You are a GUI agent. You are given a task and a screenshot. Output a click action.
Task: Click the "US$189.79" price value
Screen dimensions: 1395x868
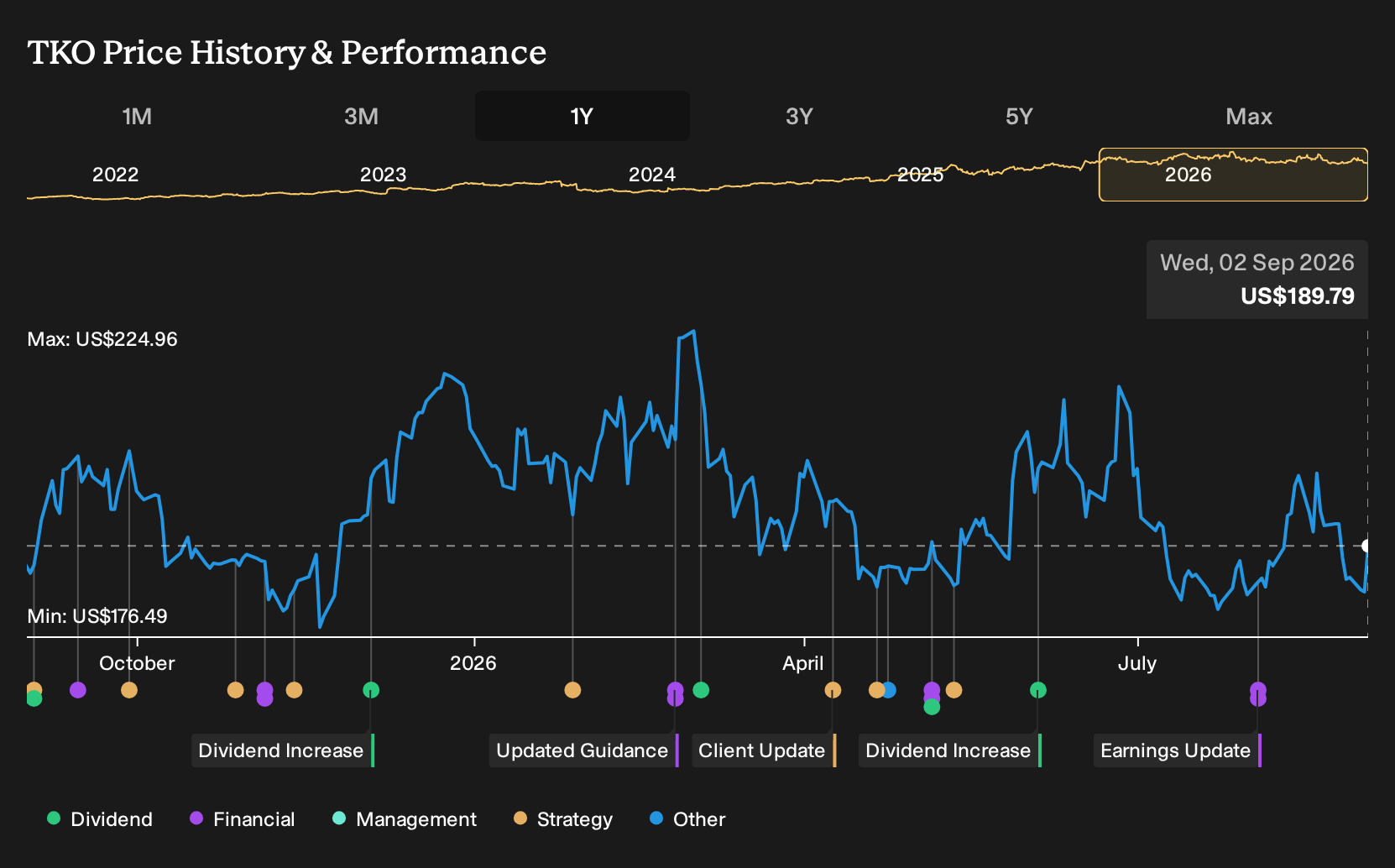pos(1298,296)
